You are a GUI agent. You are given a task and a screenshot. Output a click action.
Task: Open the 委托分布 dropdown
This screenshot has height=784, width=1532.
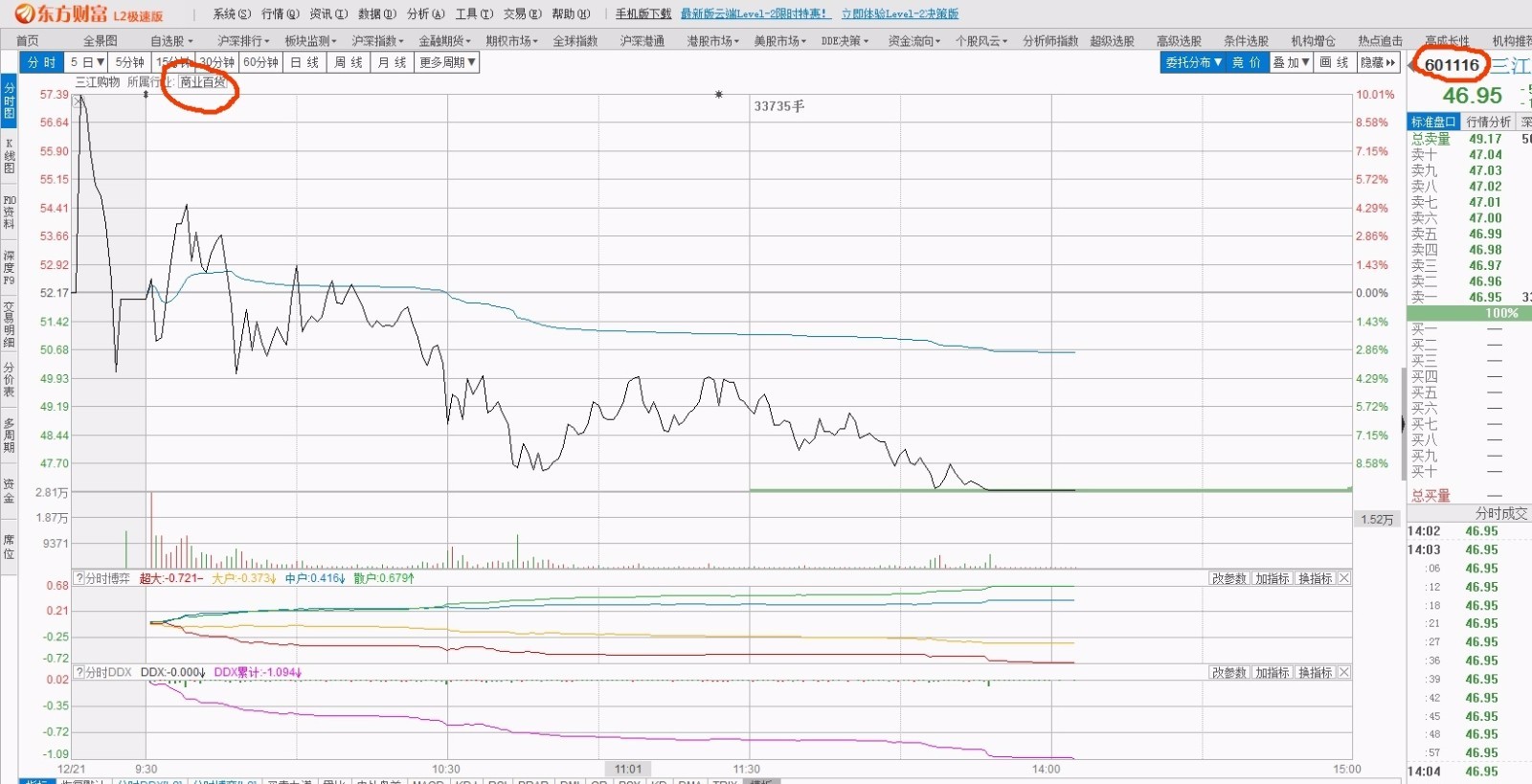pyautogui.click(x=1193, y=62)
